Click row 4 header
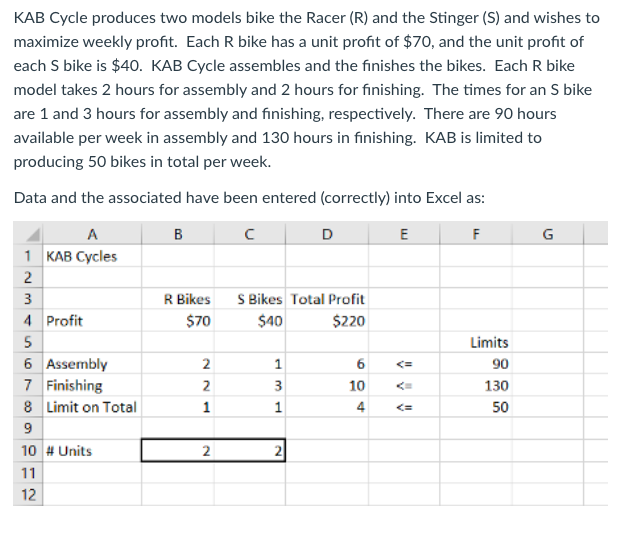The width and height of the screenshot is (629, 553). (28, 320)
